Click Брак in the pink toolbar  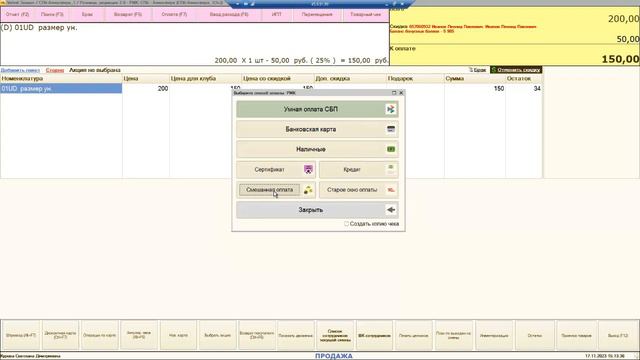(87, 14)
